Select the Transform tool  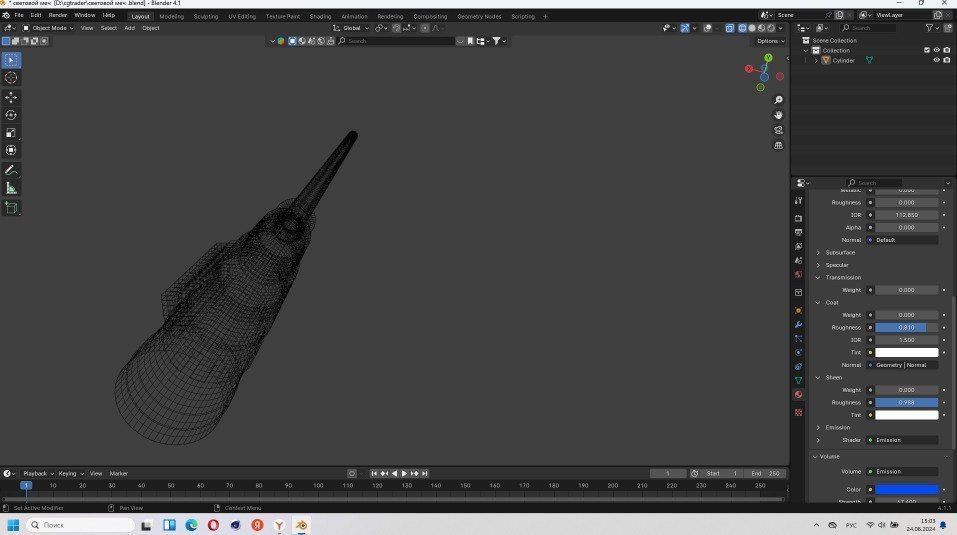11,150
